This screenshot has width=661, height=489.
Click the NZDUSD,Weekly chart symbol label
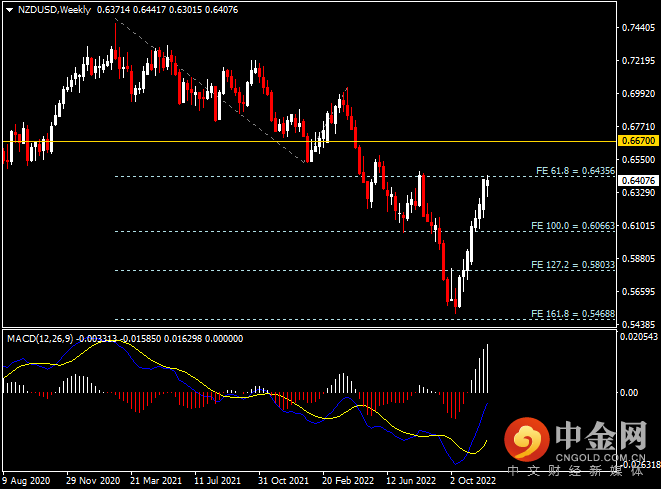[54, 10]
